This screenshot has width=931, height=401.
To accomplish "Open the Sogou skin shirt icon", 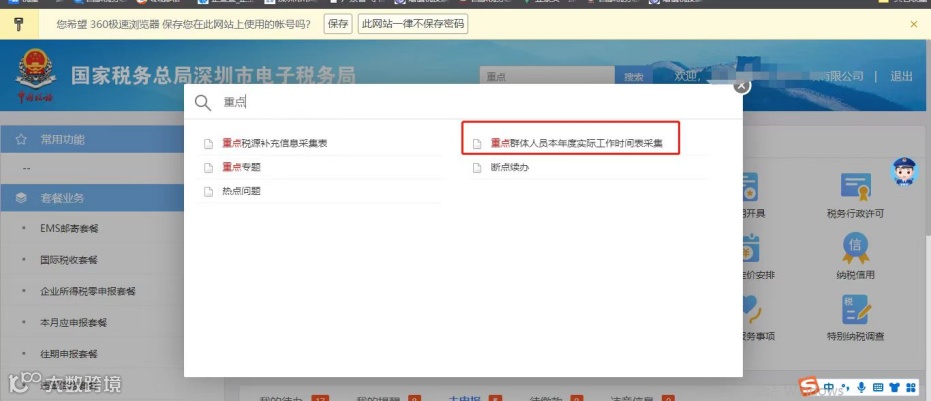I will click(894, 387).
